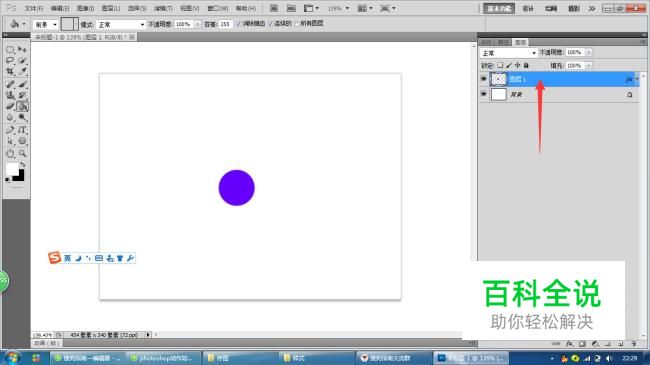650x365 pixels.
Task: Select the Elliptical Marquee tool
Action: tap(10, 50)
